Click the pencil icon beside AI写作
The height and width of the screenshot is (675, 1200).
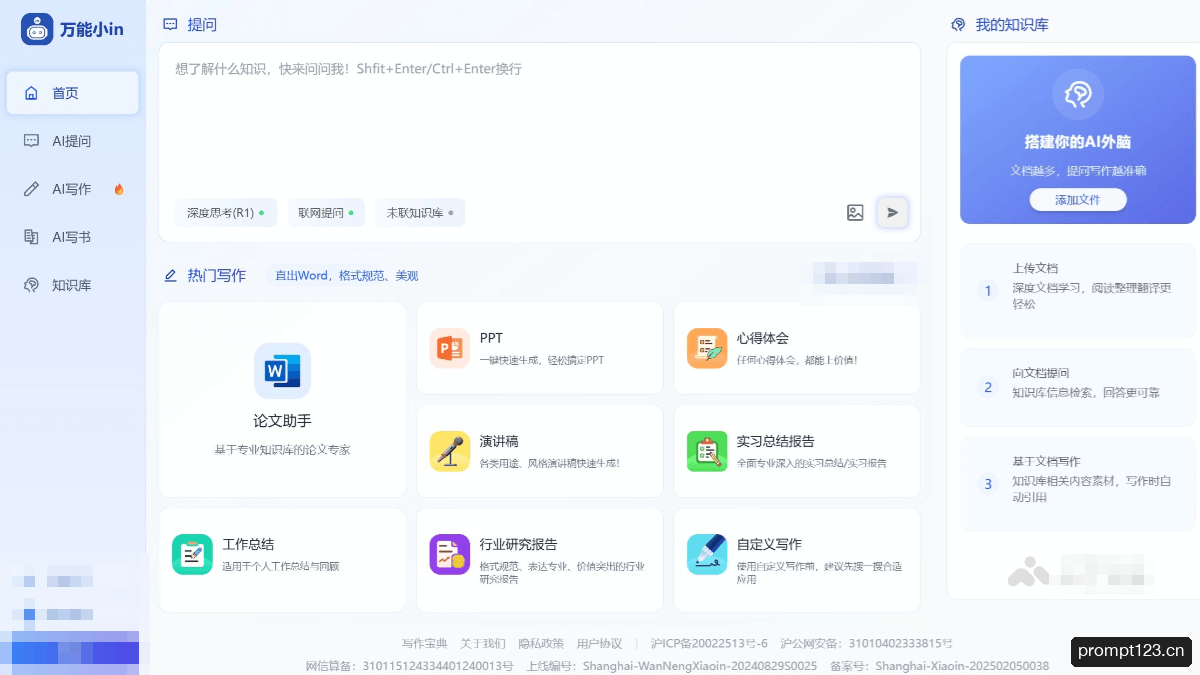click(x=31, y=189)
